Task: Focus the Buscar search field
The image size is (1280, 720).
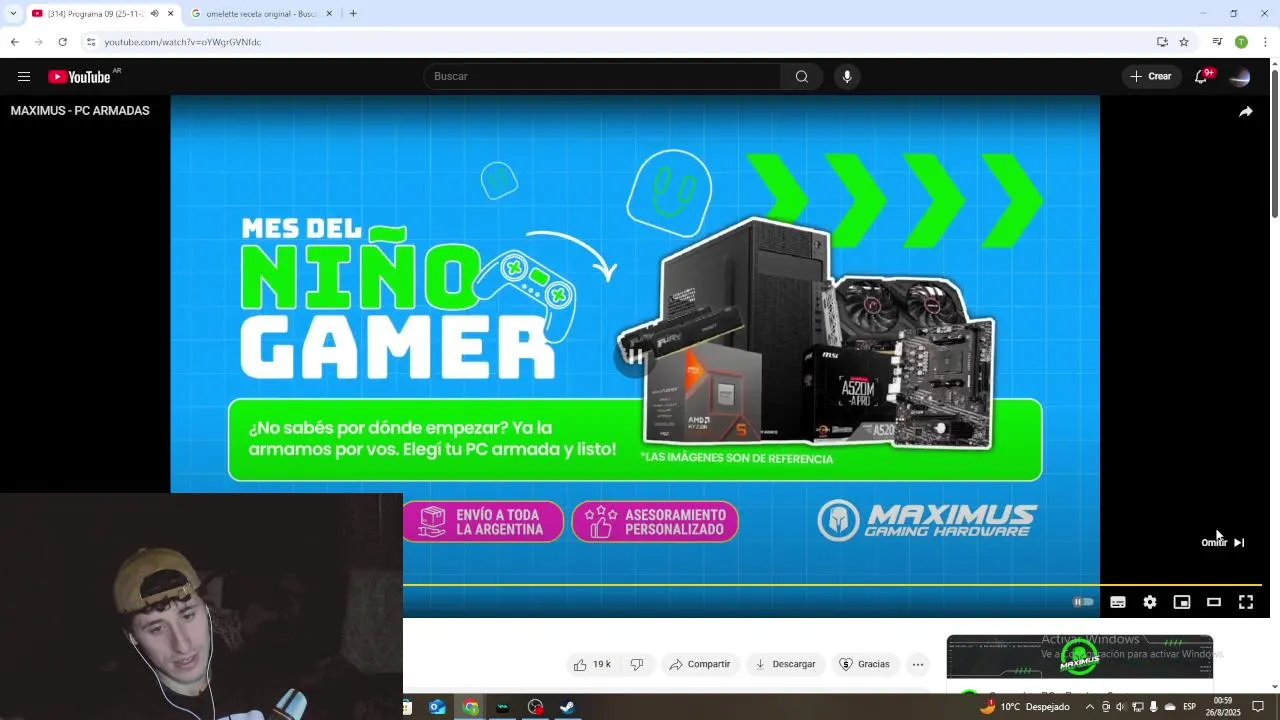Action: [x=603, y=77]
